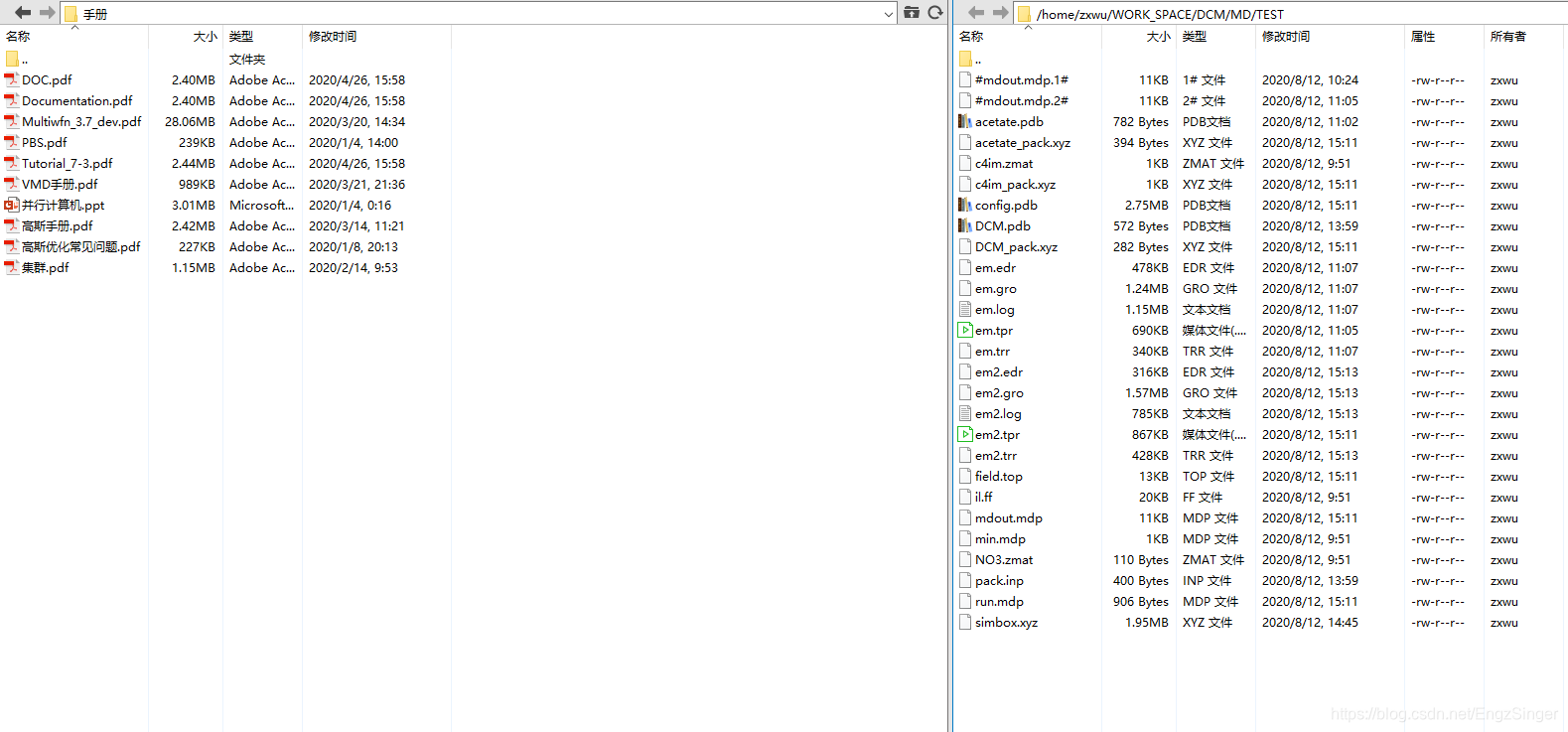This screenshot has width=1568, height=732.
Task: Select 高斯手册.pdf file icon
Action: [x=12, y=225]
